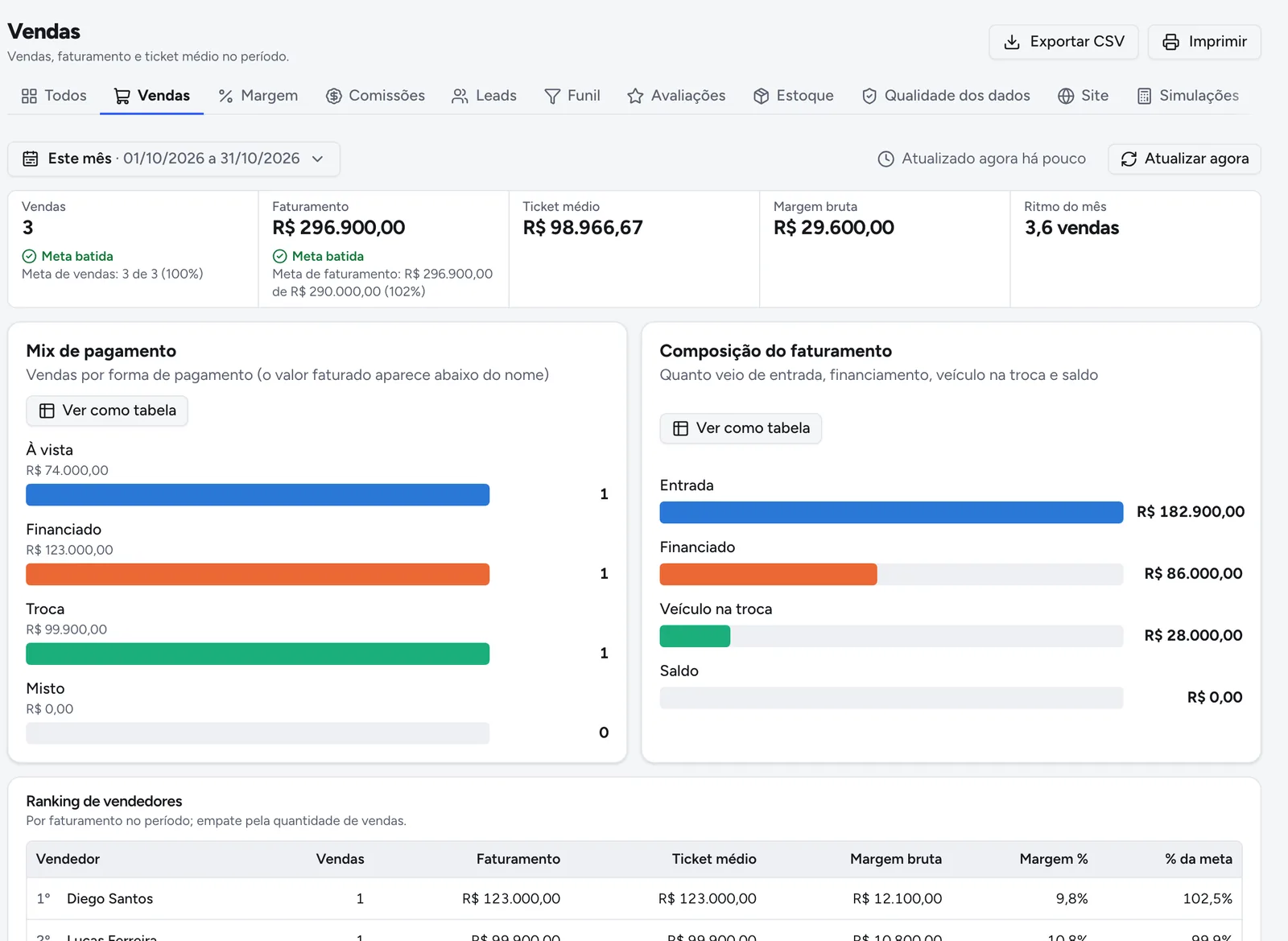Select the Vendas tab
This screenshot has height=941, width=1288.
point(151,96)
